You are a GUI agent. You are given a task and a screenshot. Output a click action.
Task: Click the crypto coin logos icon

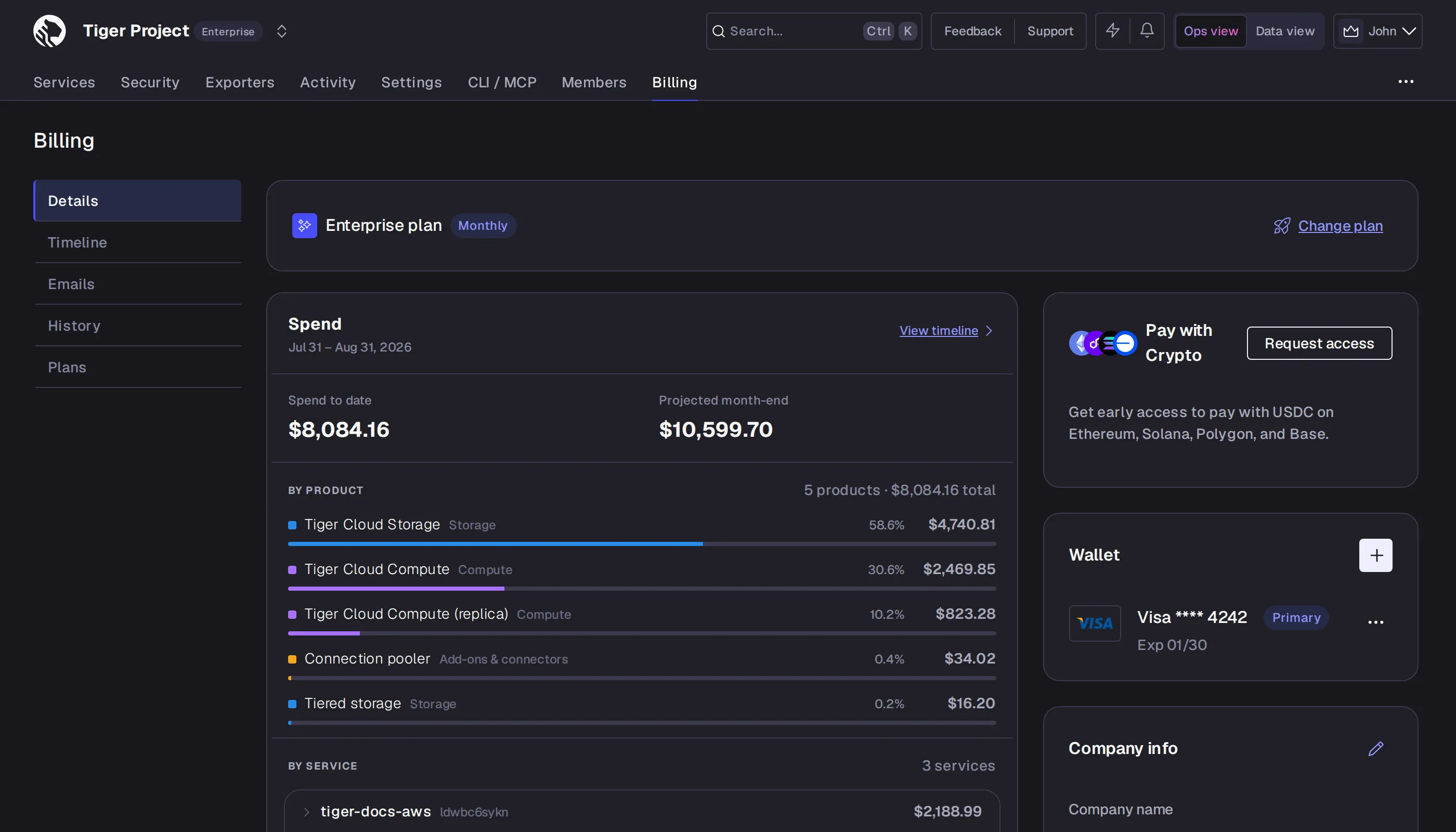1102,343
